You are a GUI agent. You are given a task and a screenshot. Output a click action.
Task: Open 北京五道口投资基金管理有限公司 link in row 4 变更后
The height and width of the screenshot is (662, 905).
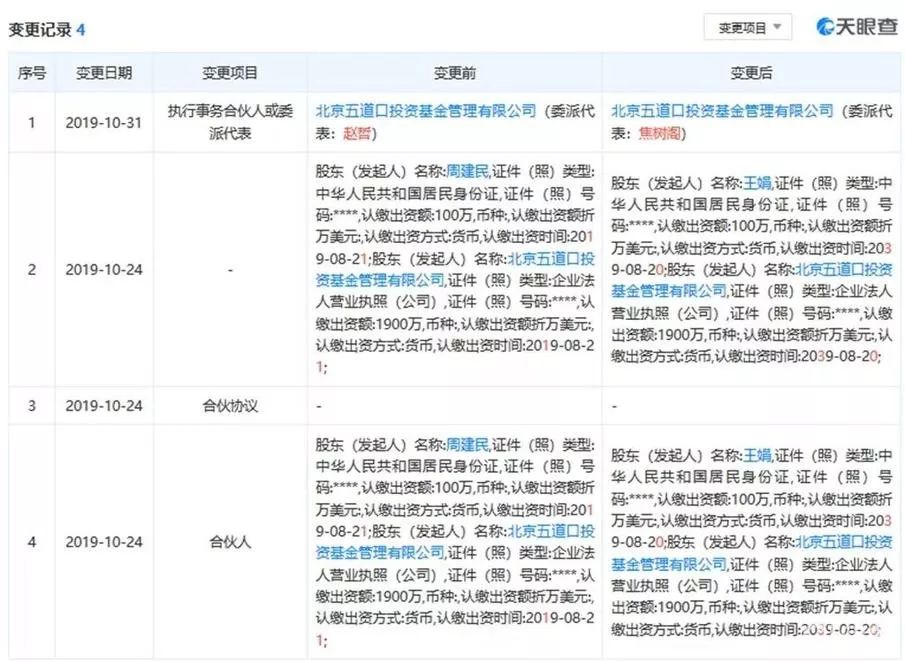coord(751,553)
